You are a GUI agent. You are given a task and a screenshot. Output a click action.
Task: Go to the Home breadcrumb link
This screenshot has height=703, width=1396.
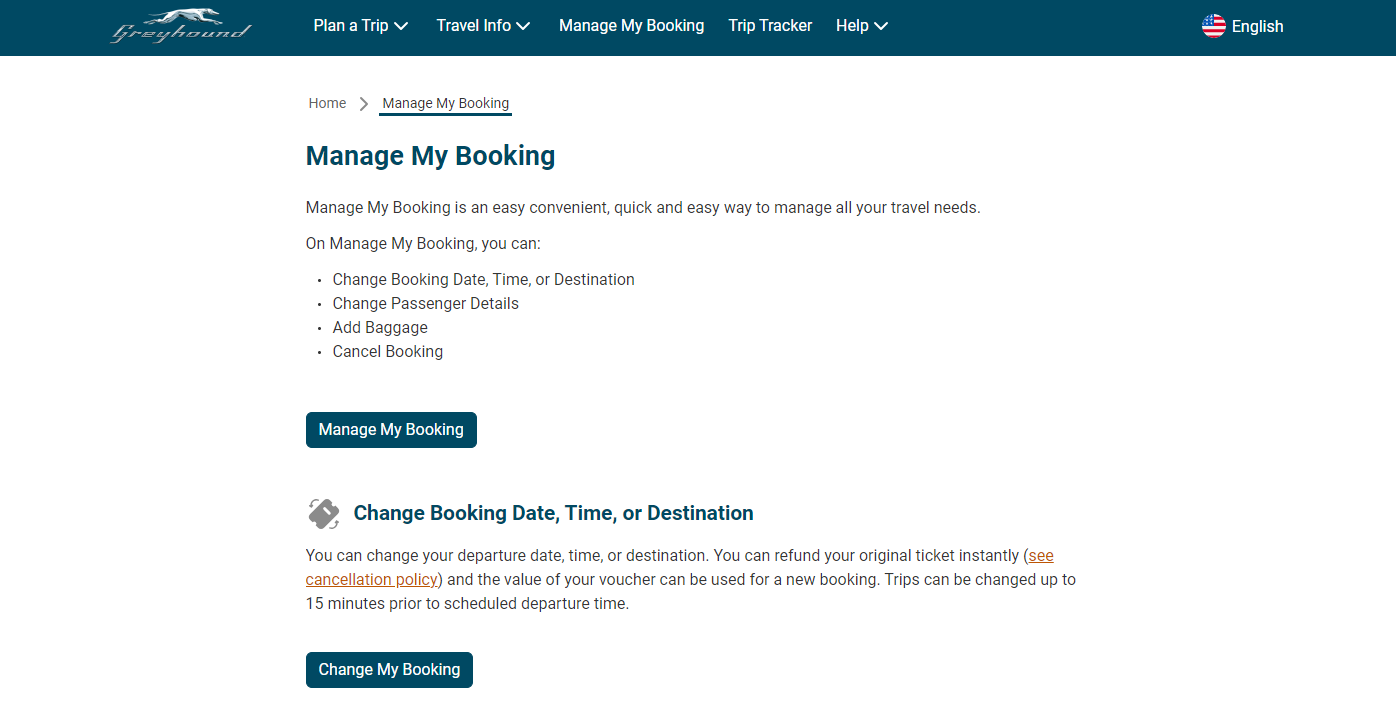[x=327, y=103]
